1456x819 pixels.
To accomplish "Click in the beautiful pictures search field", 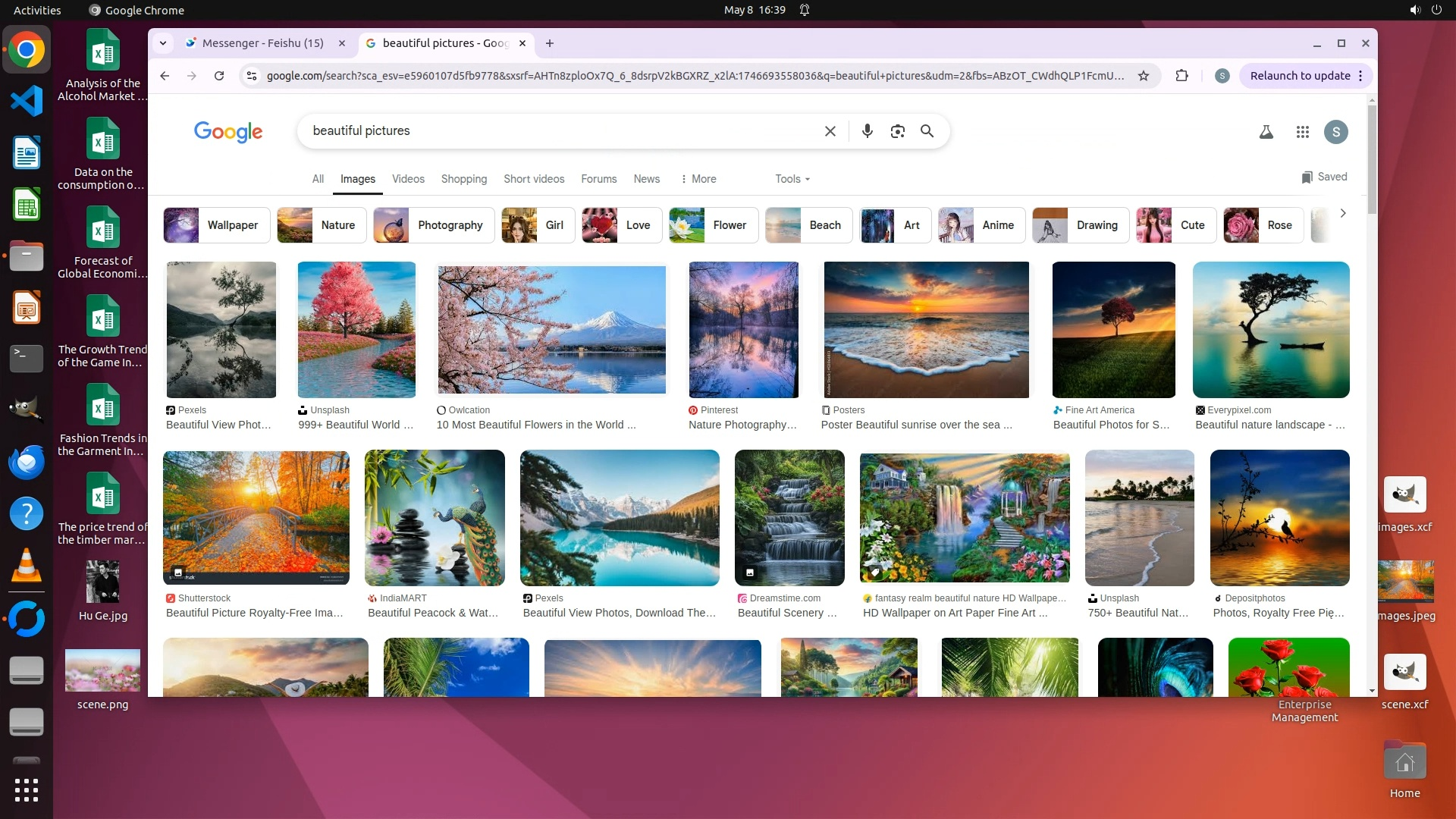I will [x=561, y=131].
